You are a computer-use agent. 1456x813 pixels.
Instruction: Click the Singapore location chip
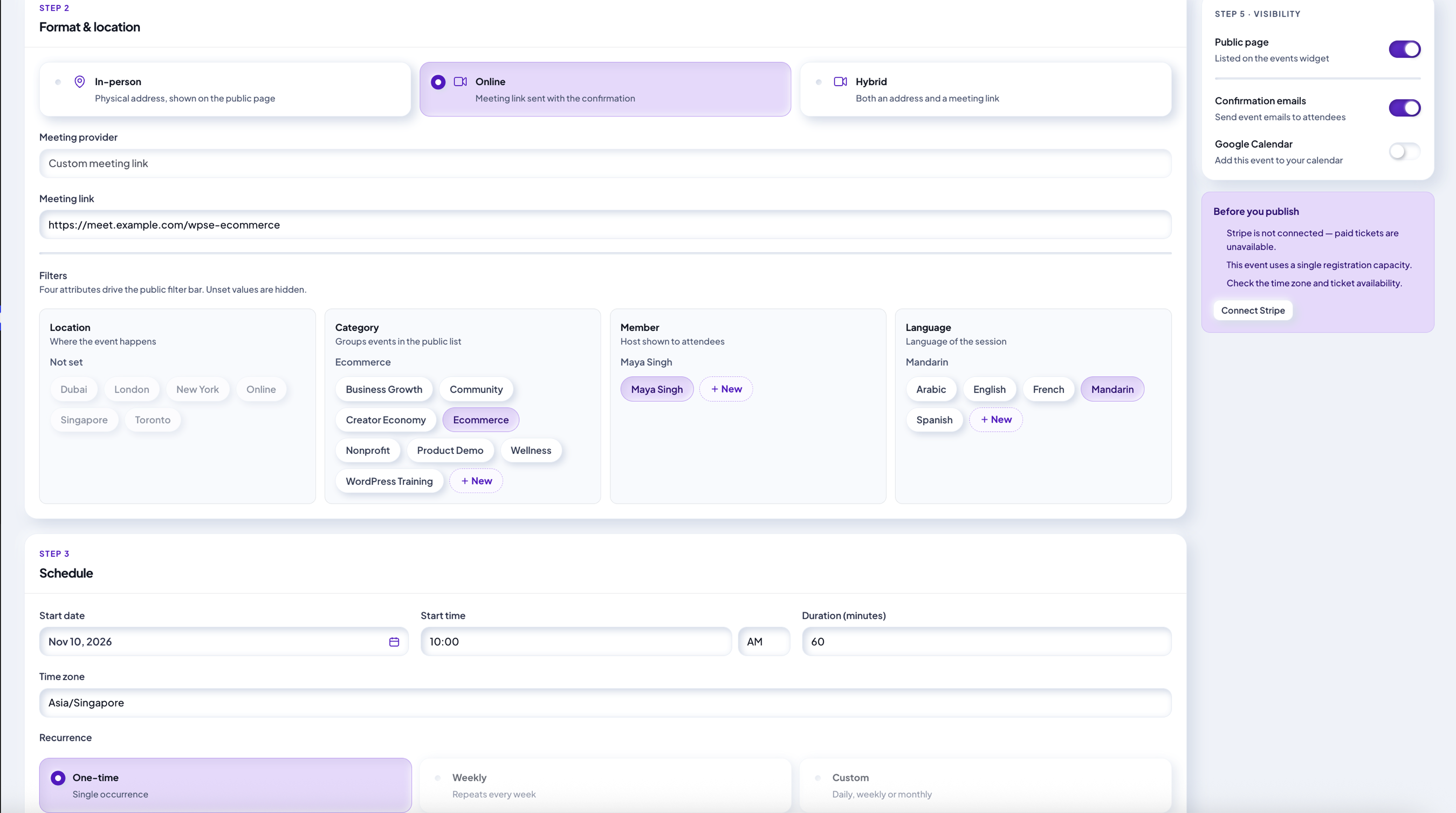(84, 420)
